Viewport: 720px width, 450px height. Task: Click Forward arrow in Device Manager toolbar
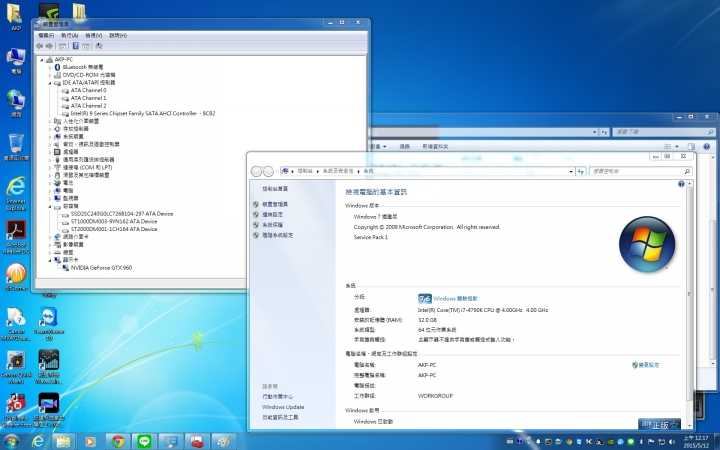(49, 46)
